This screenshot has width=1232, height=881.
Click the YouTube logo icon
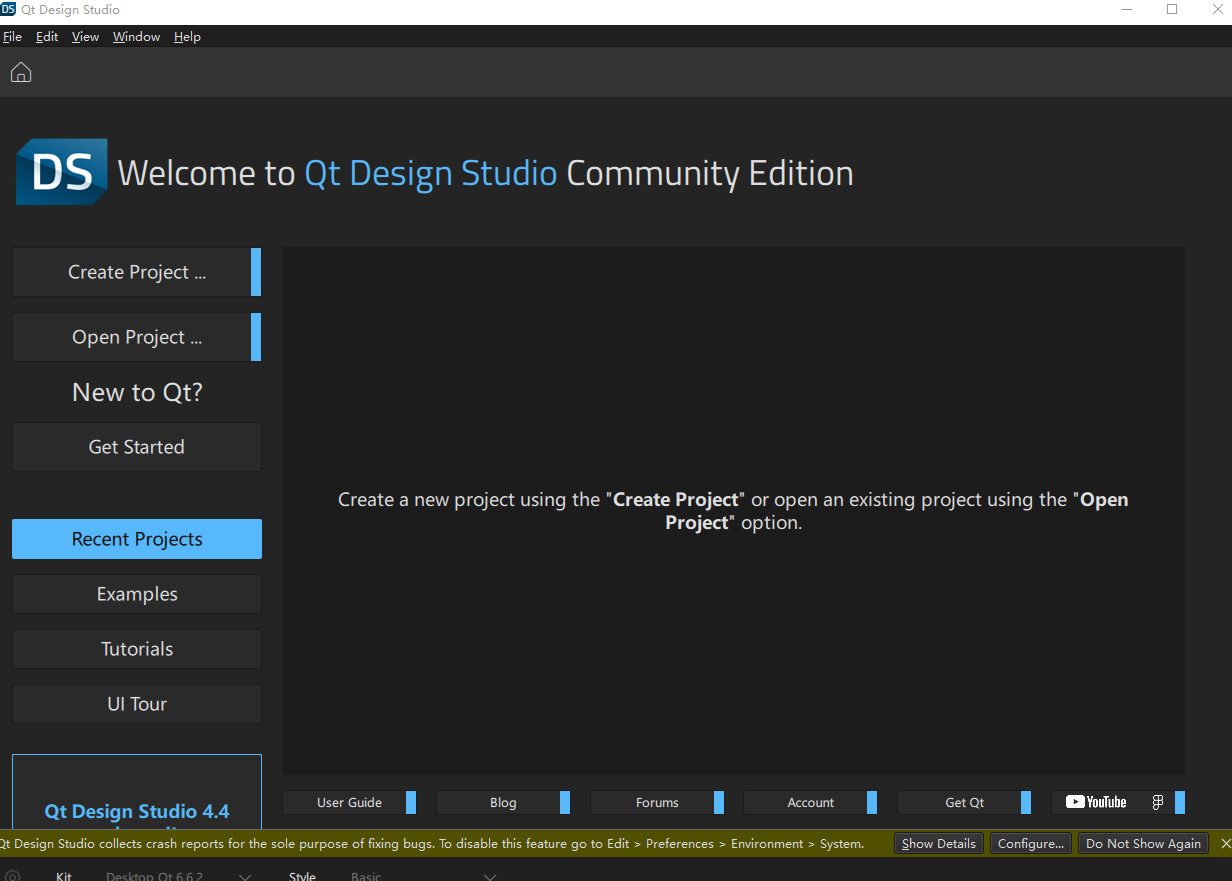point(1096,802)
